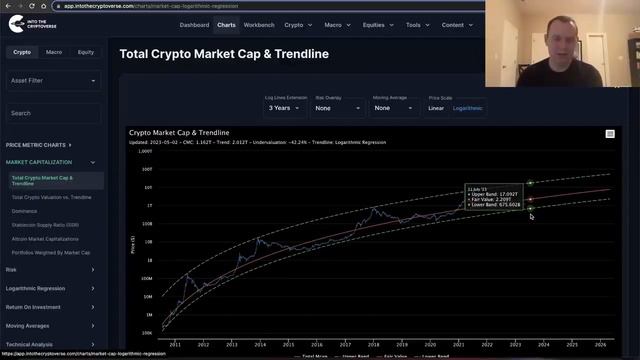Click the 2021 year axis label
Image resolution: width=640 pixels, height=360 pixels.
459,344
